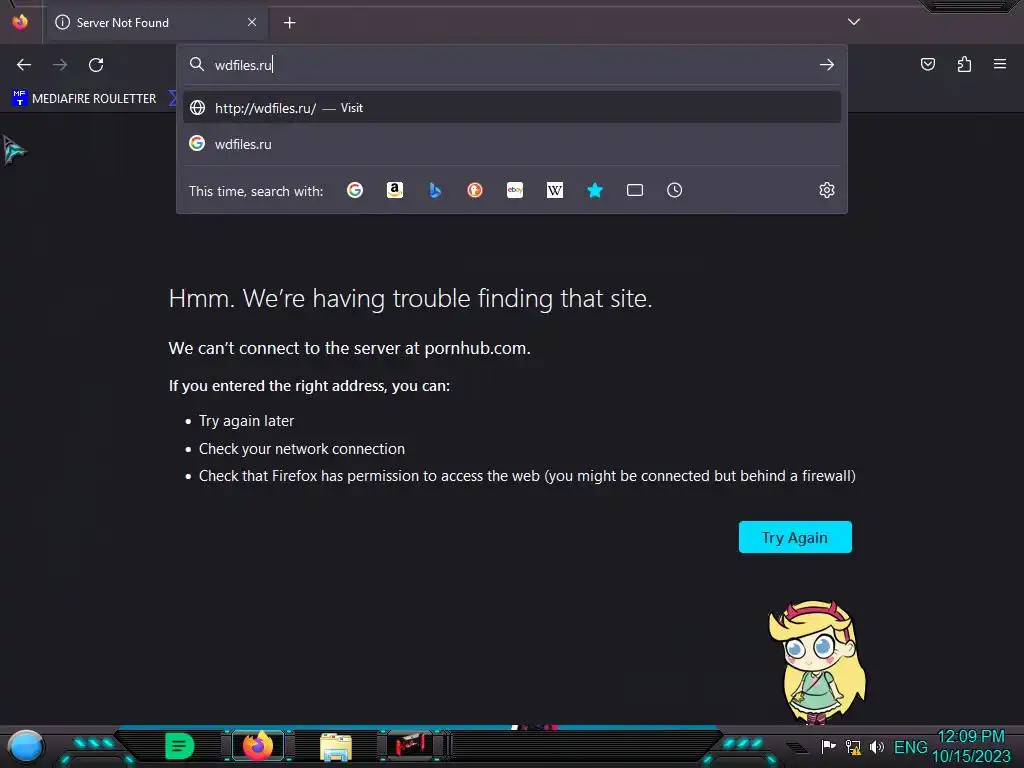Click the Windows Start orb

[25, 747]
